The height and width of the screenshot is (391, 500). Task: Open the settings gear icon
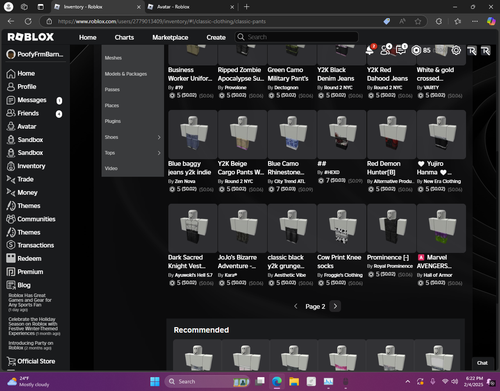456,50
